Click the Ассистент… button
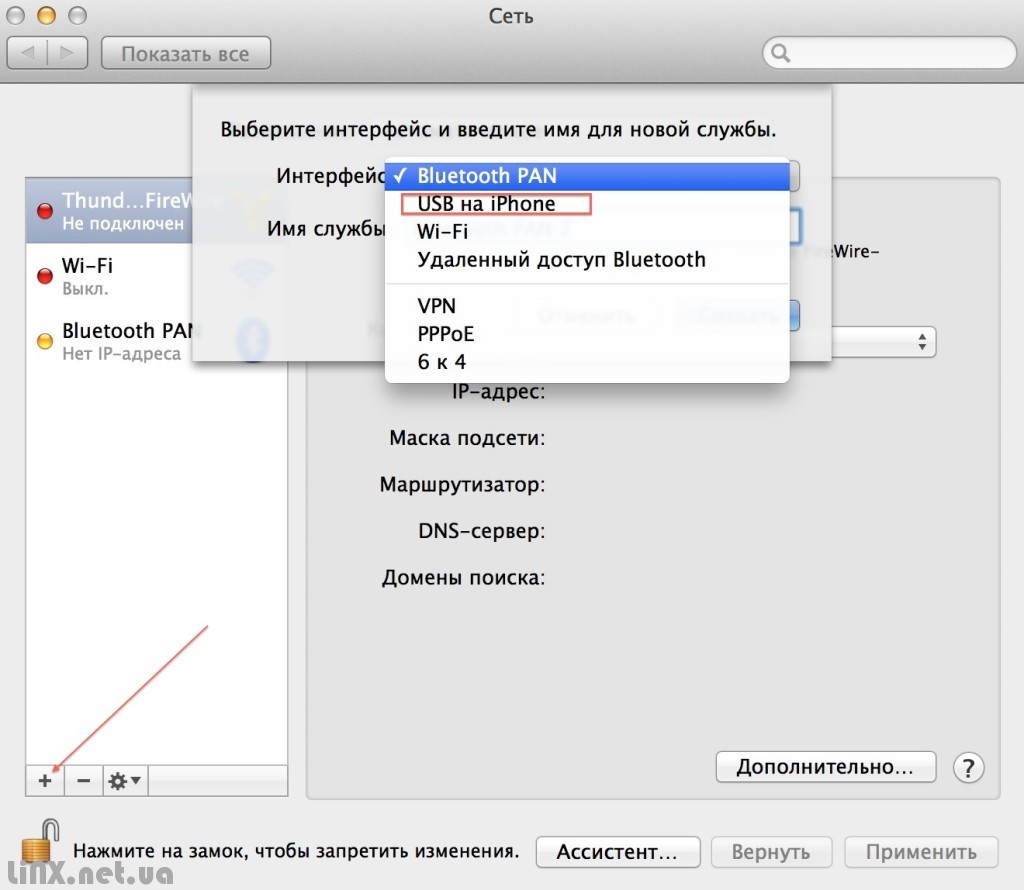Viewport: 1024px width, 890px height. 617,851
